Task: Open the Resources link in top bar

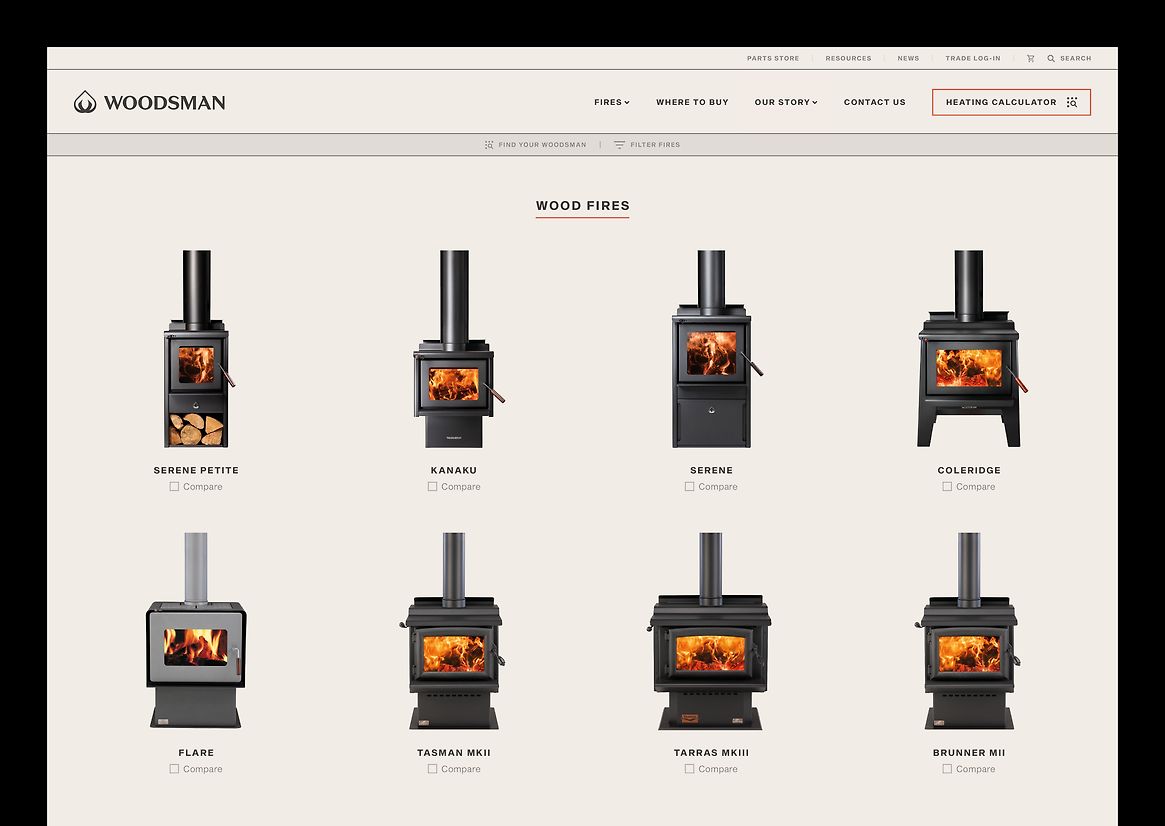Action: 848,59
